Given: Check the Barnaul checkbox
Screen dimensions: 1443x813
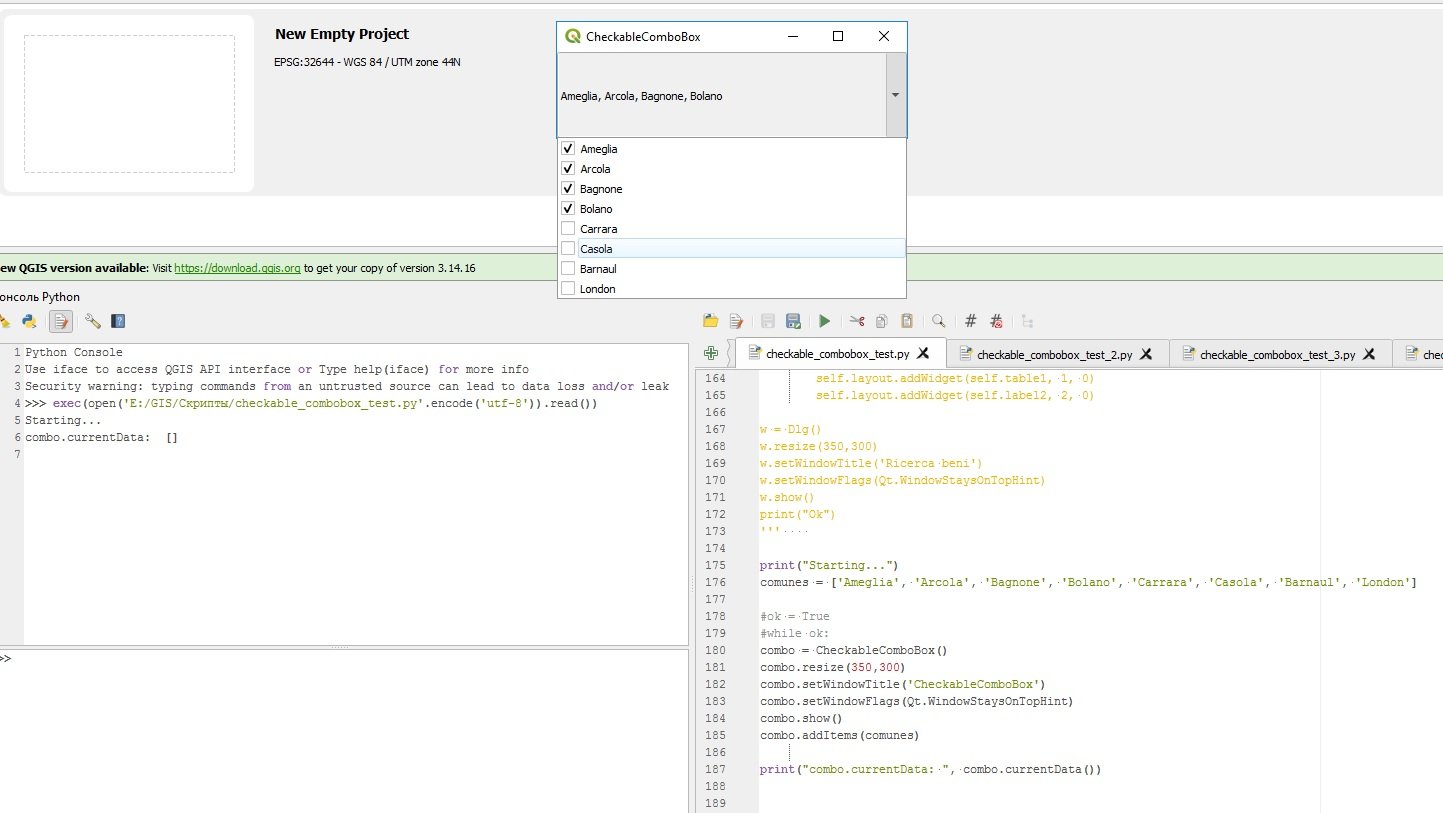Looking at the screenshot, I should (x=568, y=269).
